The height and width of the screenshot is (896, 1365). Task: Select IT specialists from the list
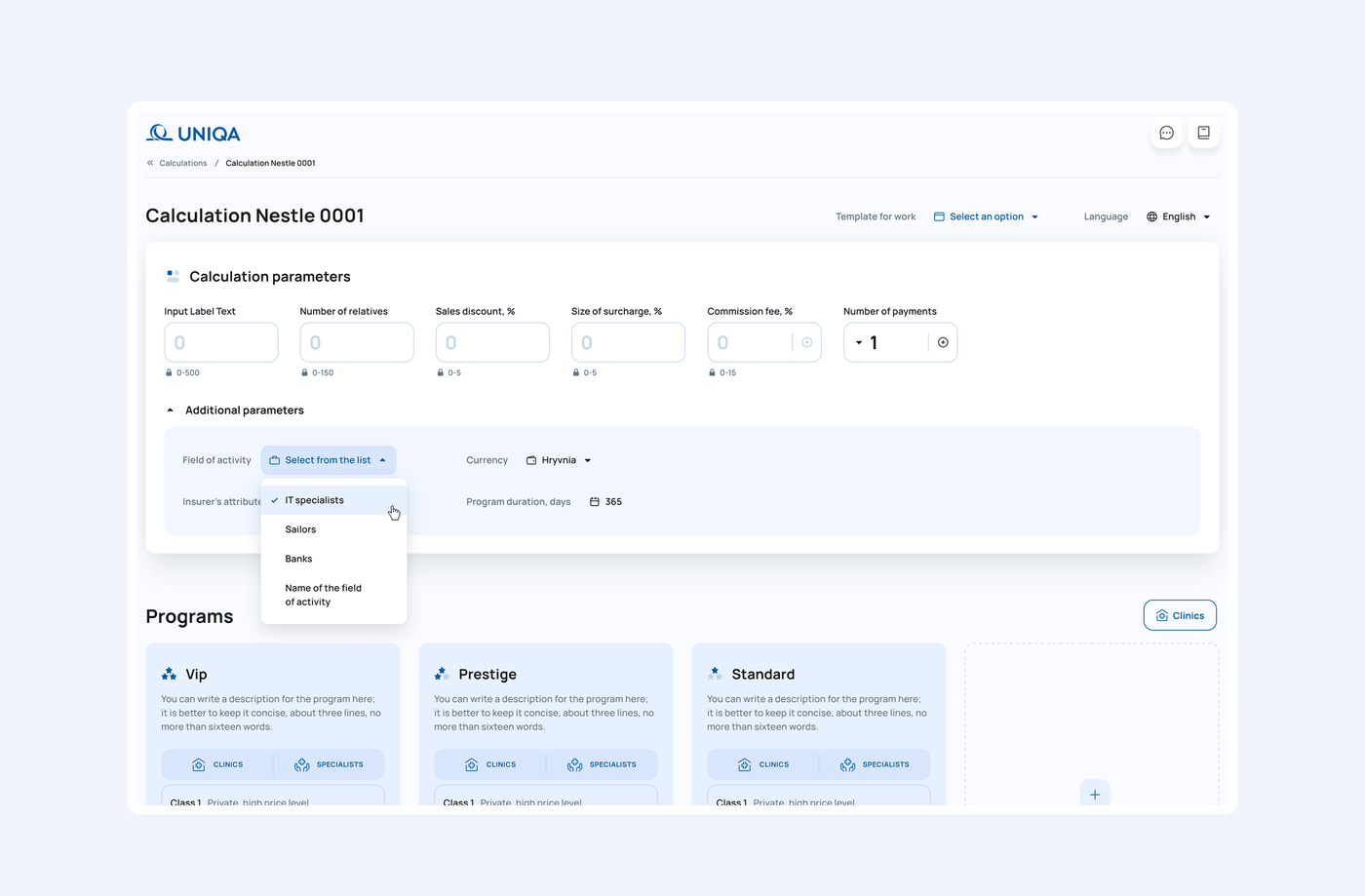tap(314, 500)
